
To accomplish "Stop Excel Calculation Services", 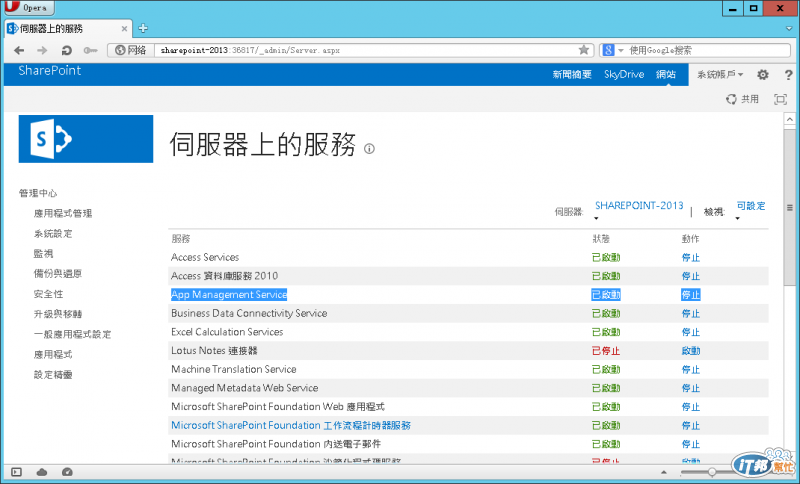I will (x=691, y=332).
